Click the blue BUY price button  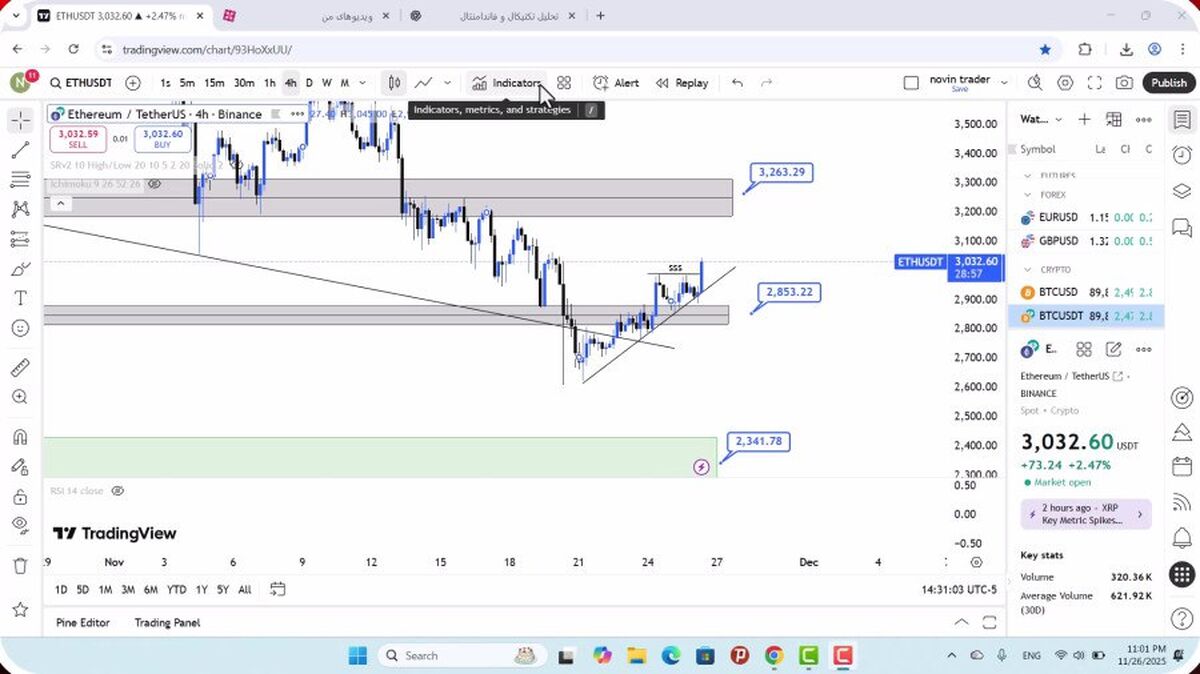pos(162,139)
